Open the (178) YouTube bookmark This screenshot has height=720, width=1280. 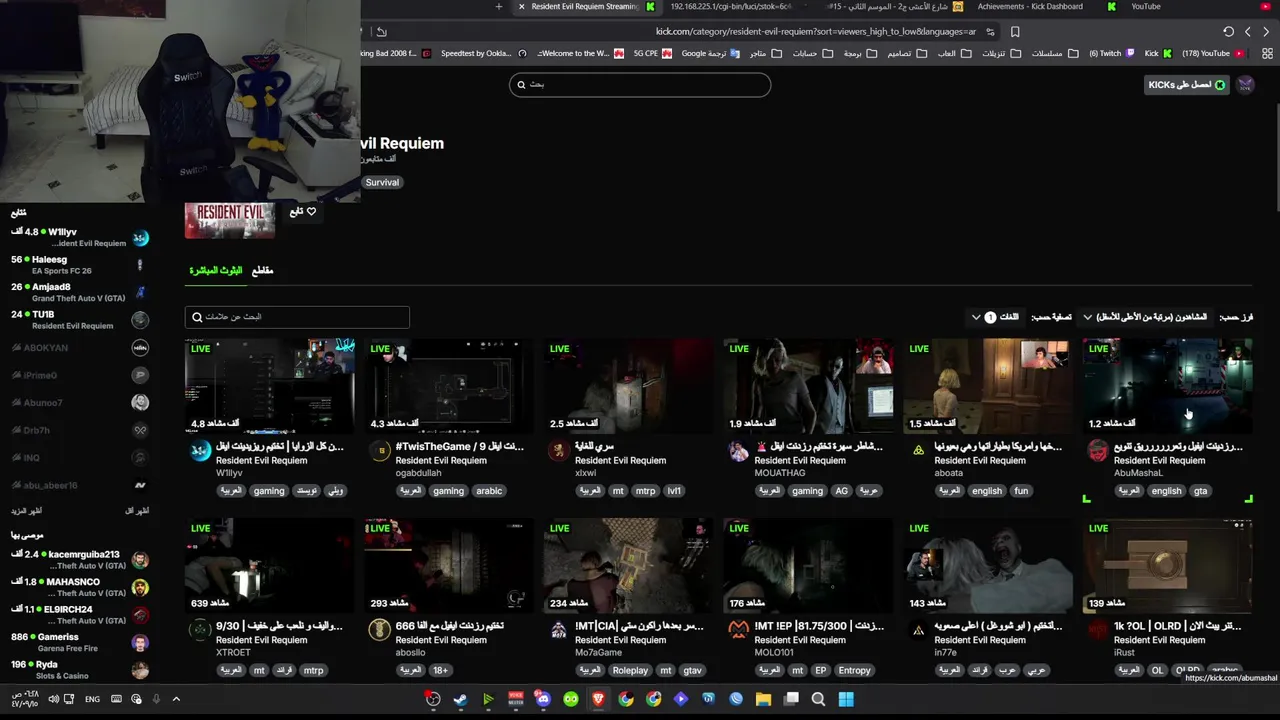(x=1213, y=53)
